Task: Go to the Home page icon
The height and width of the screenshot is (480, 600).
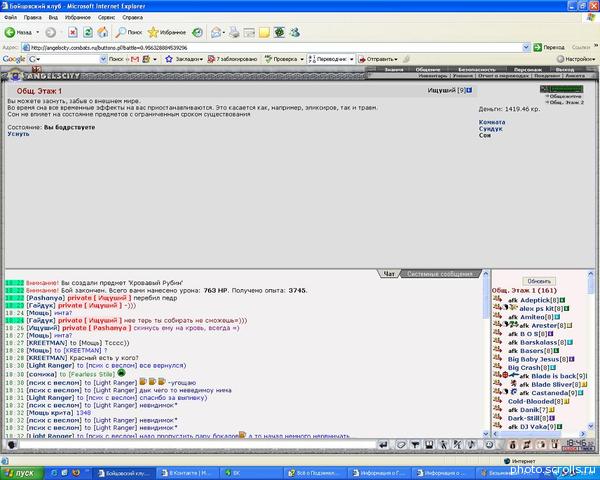Action: tap(103, 33)
